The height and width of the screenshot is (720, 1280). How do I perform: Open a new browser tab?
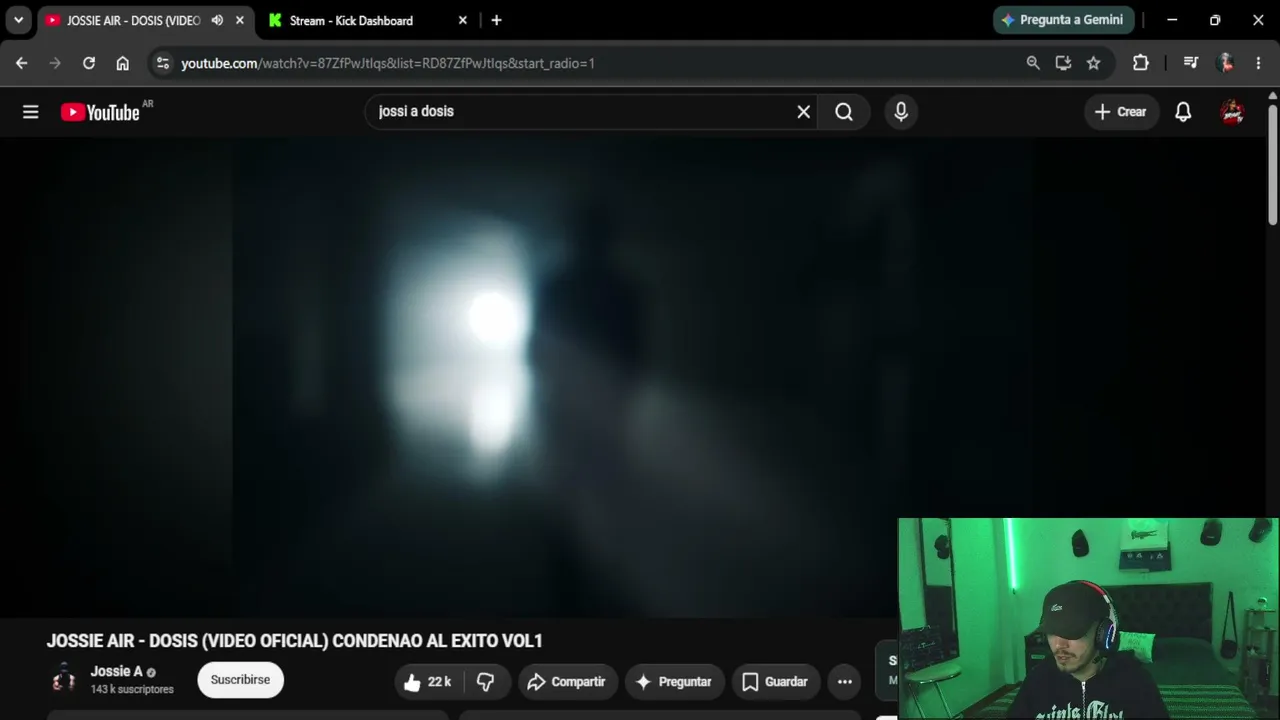[496, 20]
